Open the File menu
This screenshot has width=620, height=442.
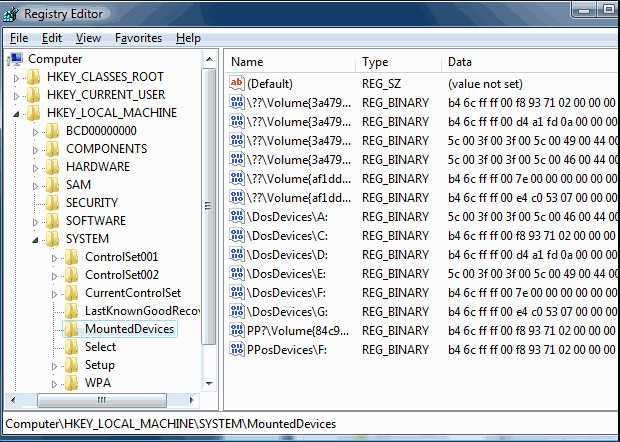tap(19, 38)
